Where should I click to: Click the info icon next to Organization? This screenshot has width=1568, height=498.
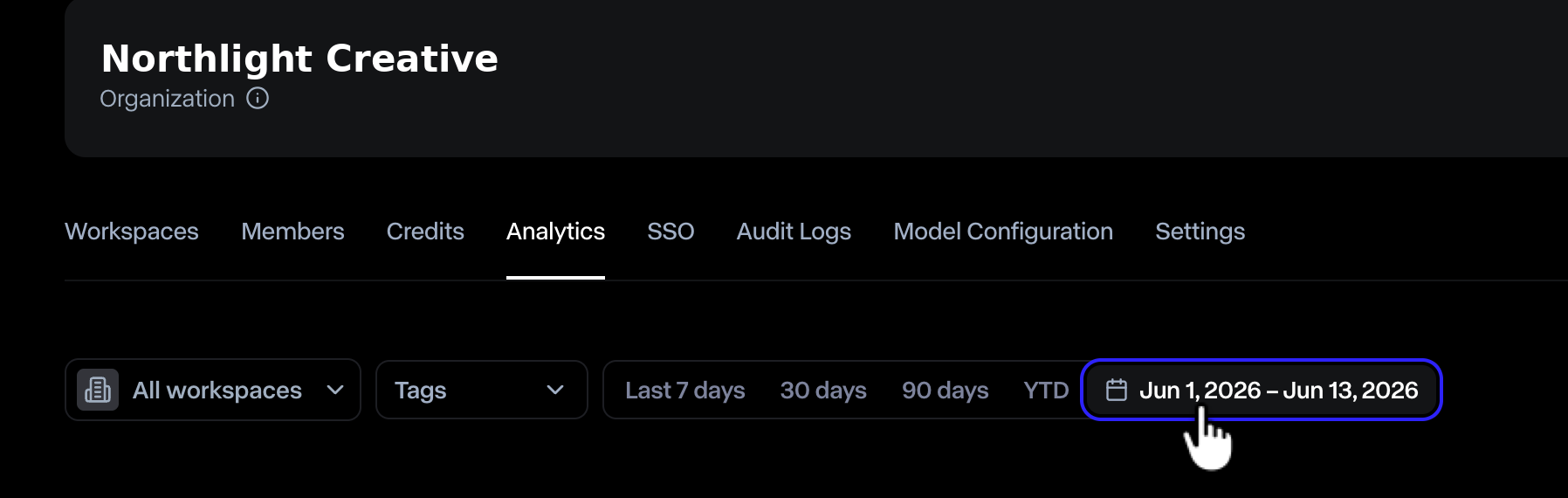tap(258, 98)
